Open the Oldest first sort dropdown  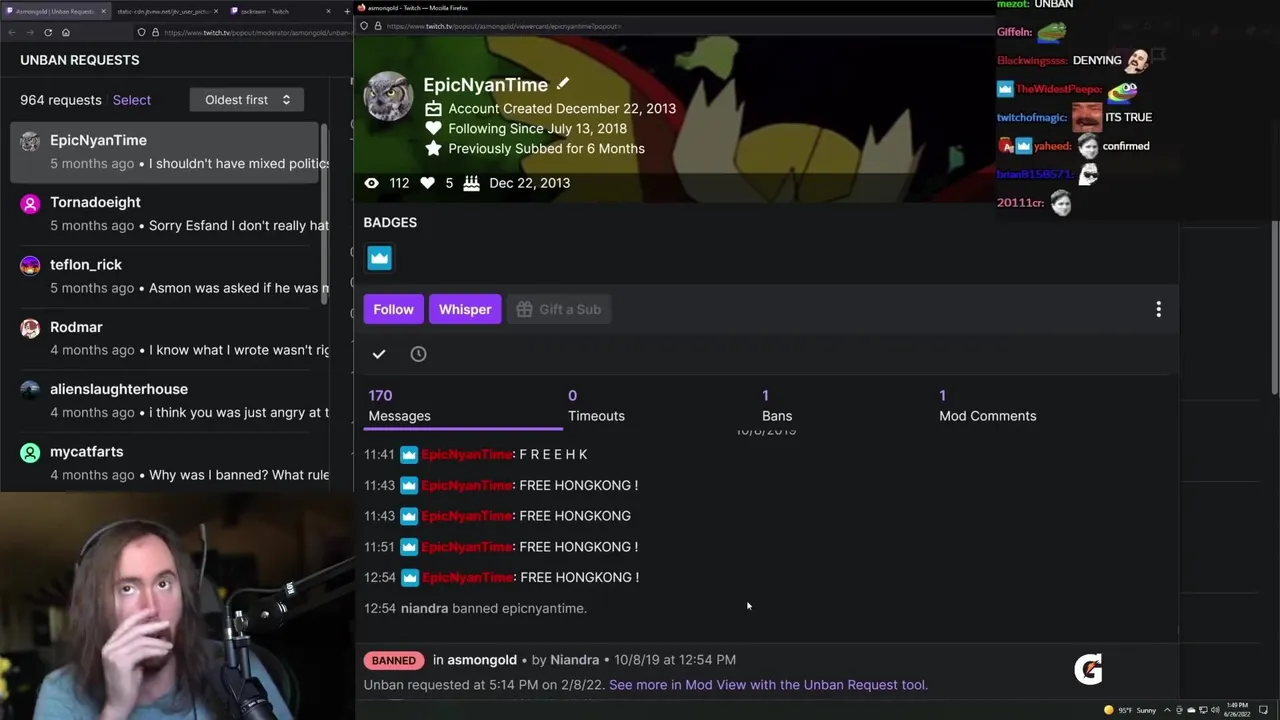click(246, 100)
